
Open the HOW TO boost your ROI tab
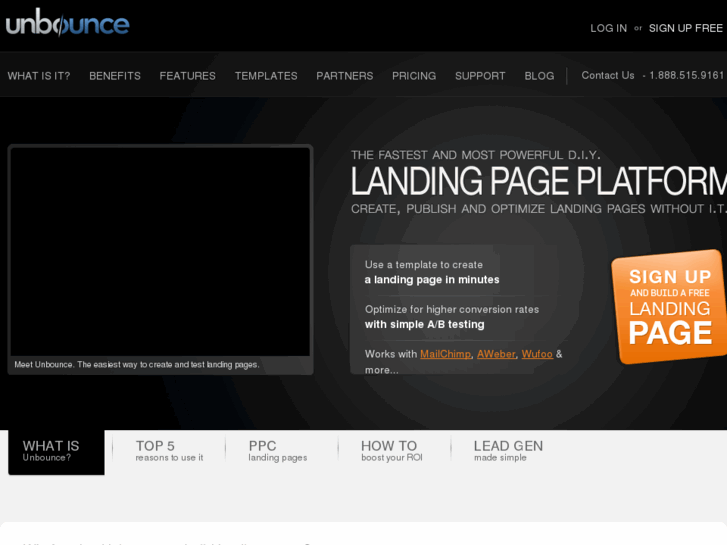(x=392, y=451)
